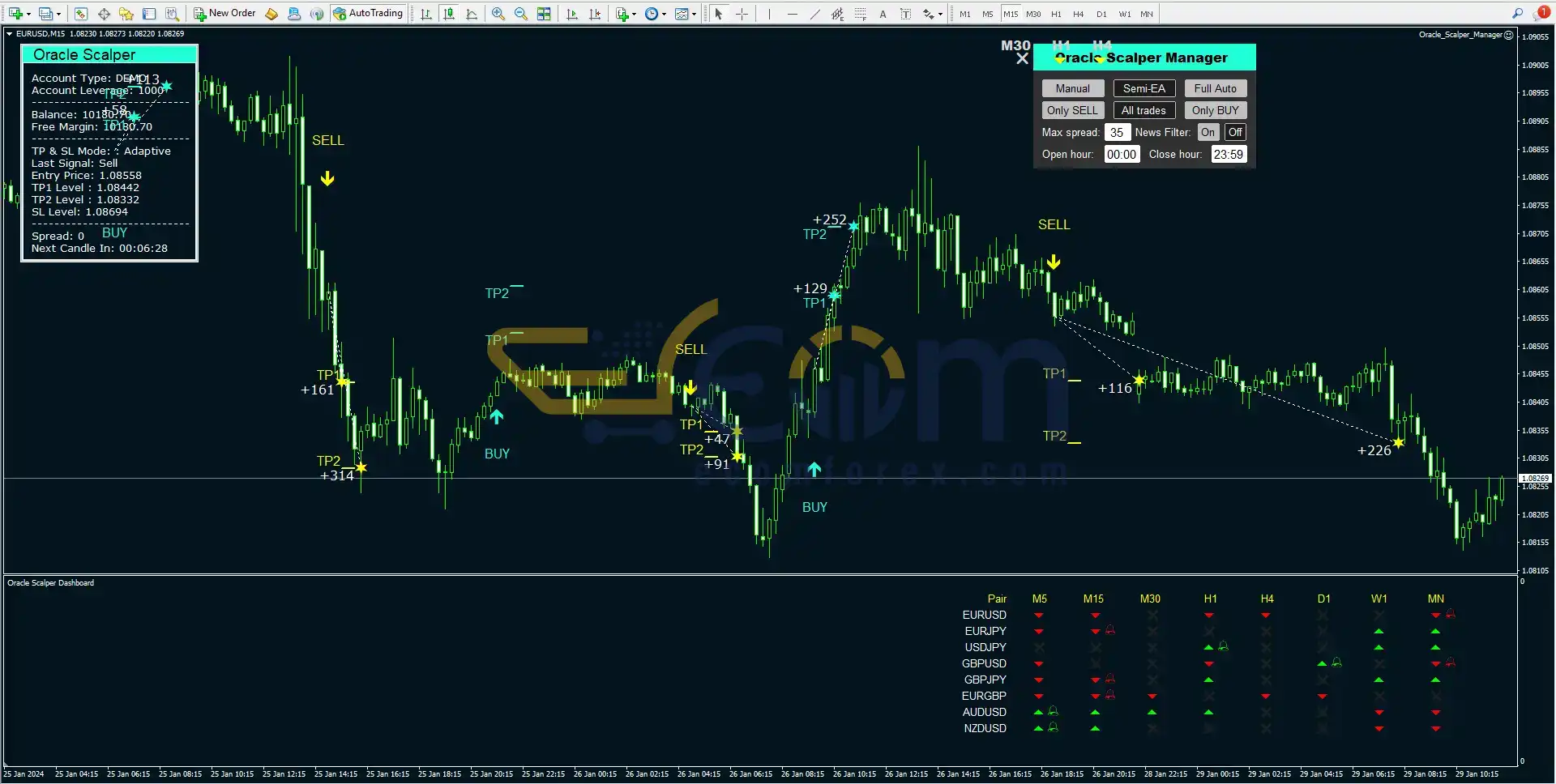The height and width of the screenshot is (784, 1556).
Task: Open the Navigator favorites icon
Action: pyautogui.click(x=126, y=14)
